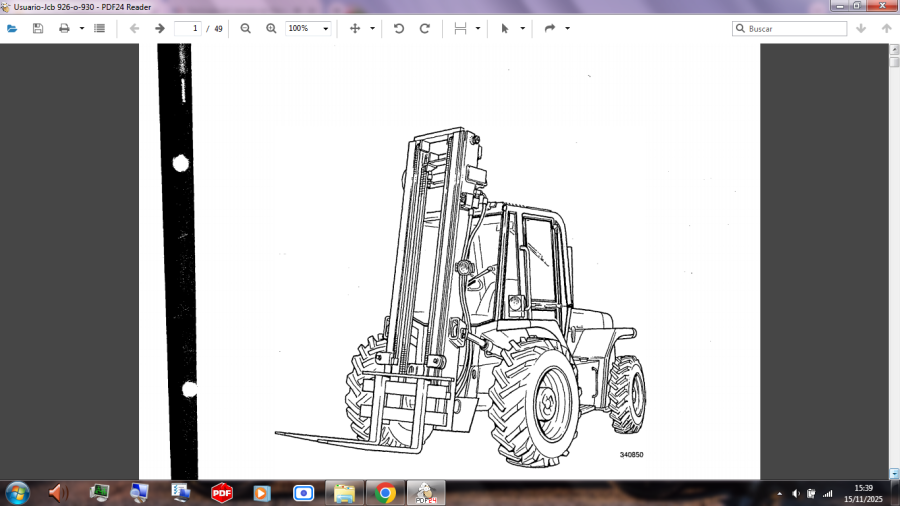Expand the page fit mode dropdown arrow
This screenshot has width=900, height=506.
click(373, 28)
